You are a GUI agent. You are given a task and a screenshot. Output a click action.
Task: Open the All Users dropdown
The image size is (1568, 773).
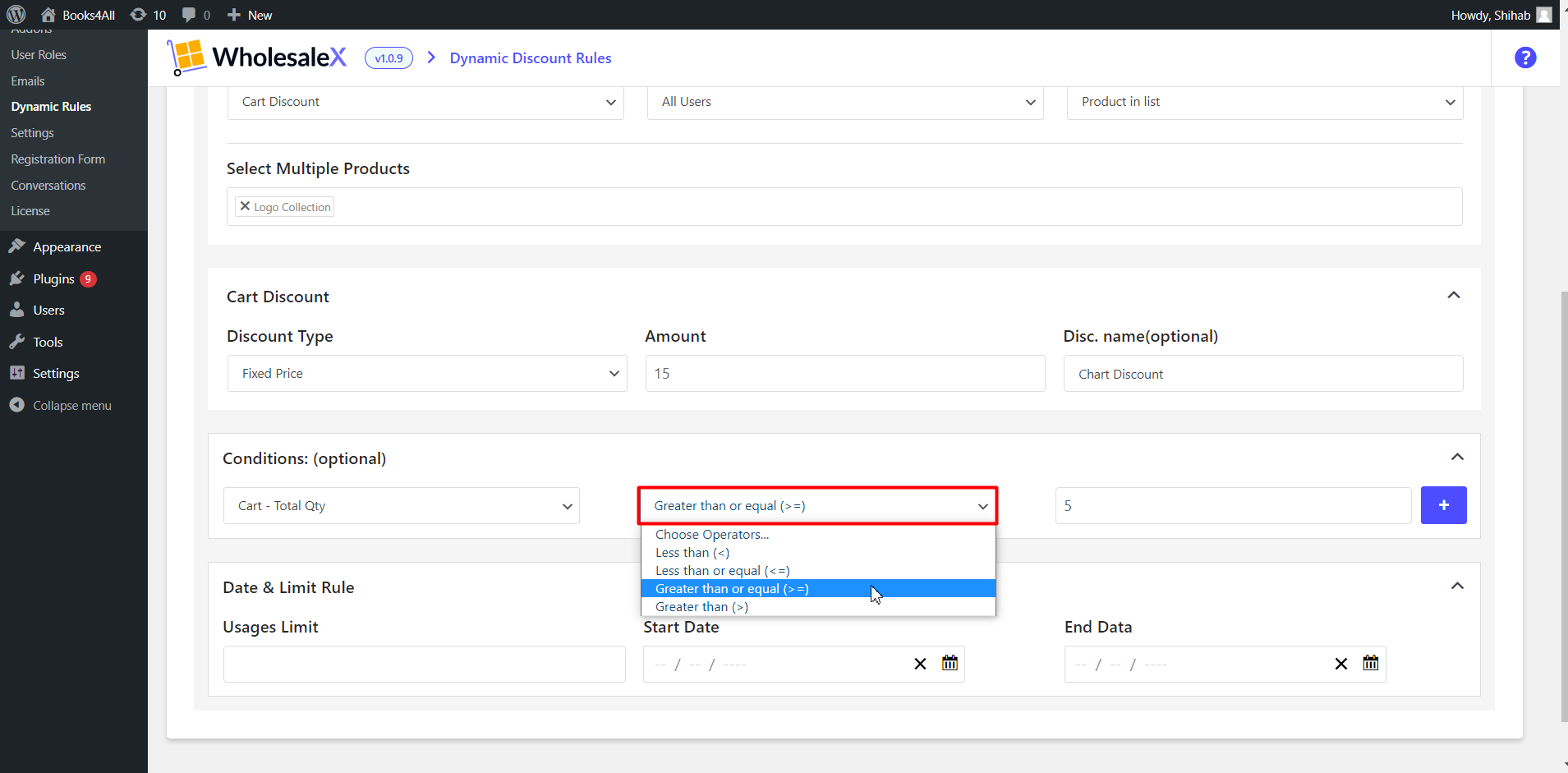[845, 102]
